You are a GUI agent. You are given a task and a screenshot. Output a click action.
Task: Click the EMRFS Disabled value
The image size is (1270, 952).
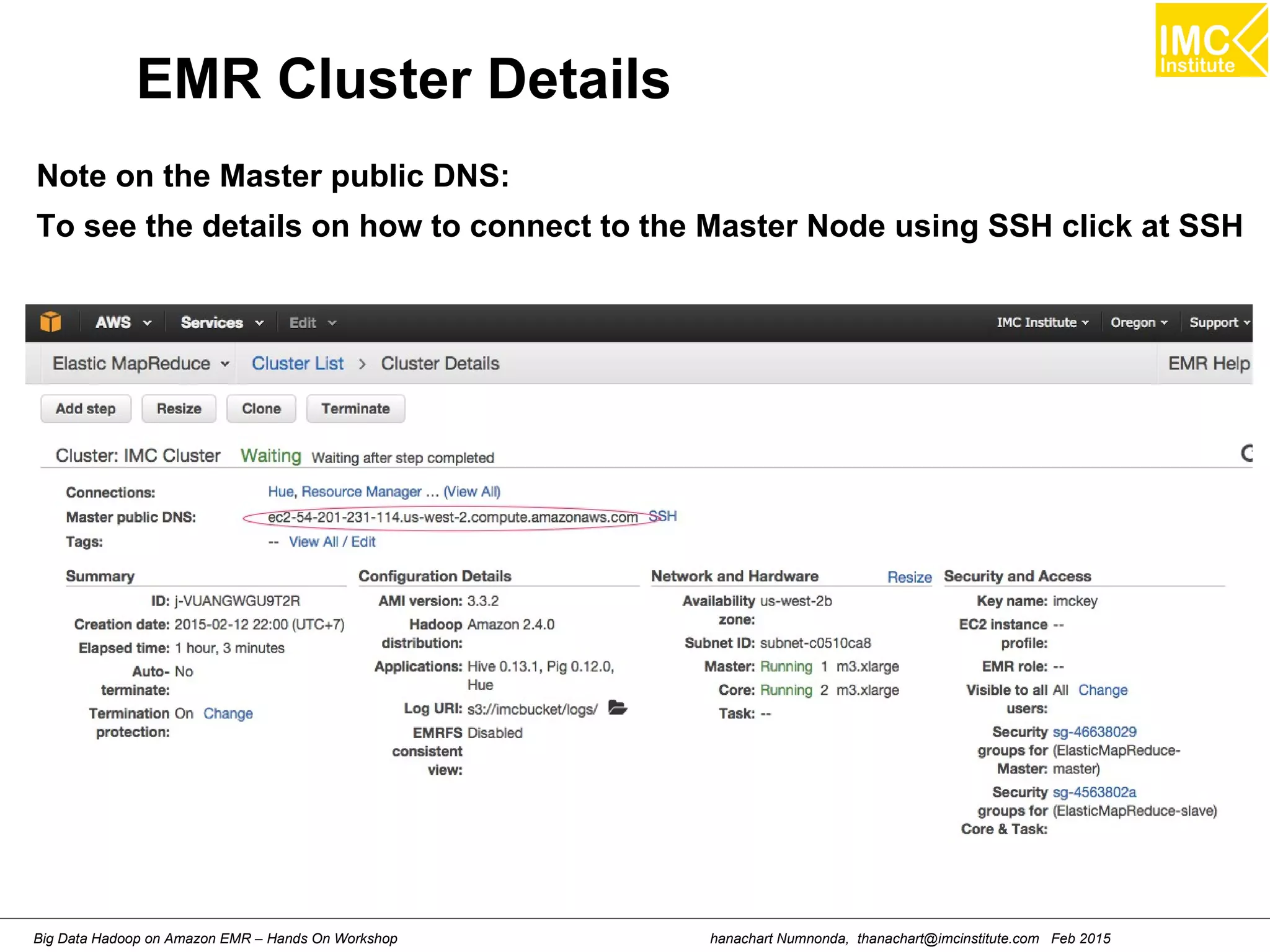(x=494, y=733)
